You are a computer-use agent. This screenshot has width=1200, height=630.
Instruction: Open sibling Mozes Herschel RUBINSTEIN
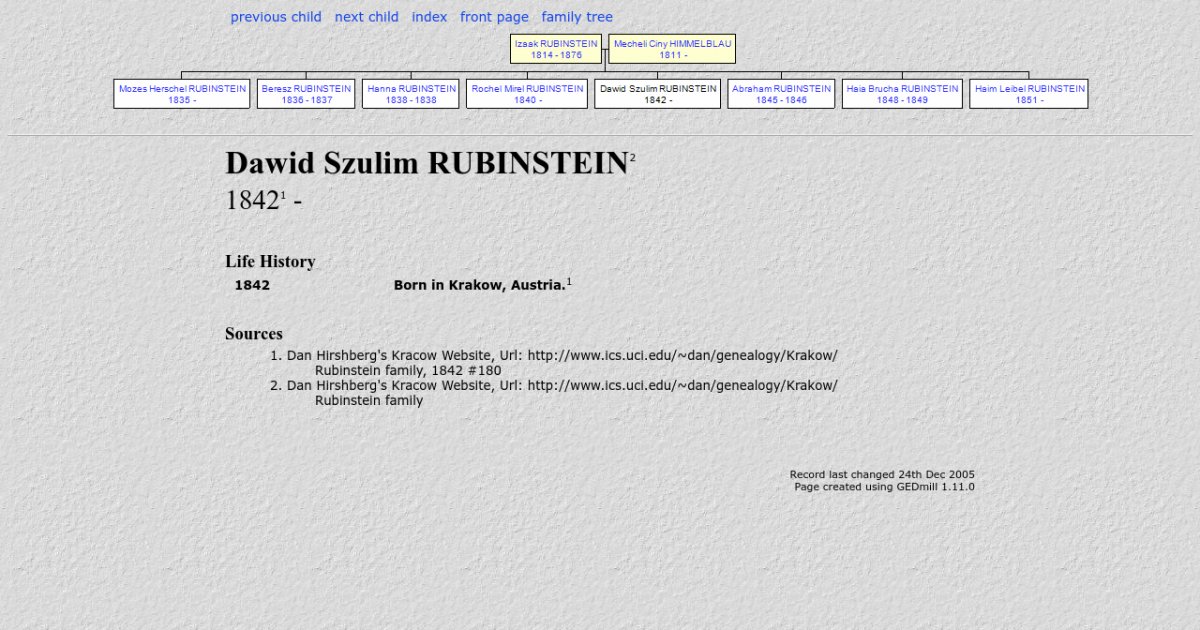pyautogui.click(x=182, y=94)
